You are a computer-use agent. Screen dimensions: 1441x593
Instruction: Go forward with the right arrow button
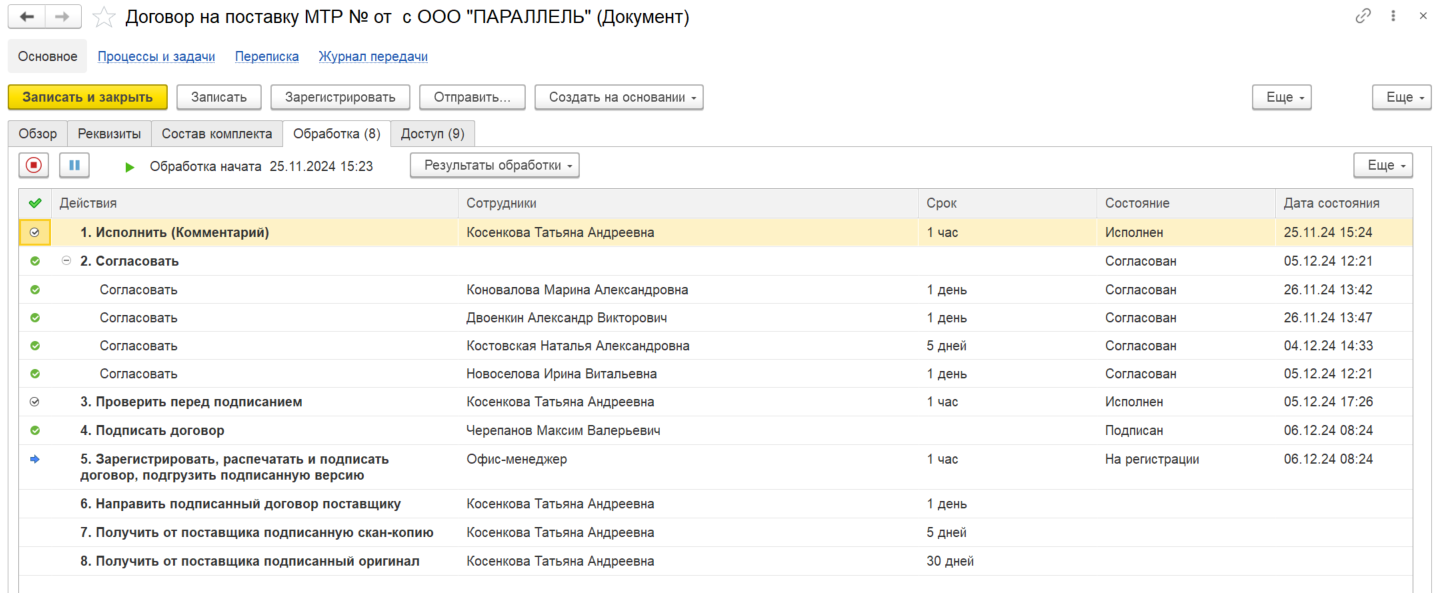point(63,17)
